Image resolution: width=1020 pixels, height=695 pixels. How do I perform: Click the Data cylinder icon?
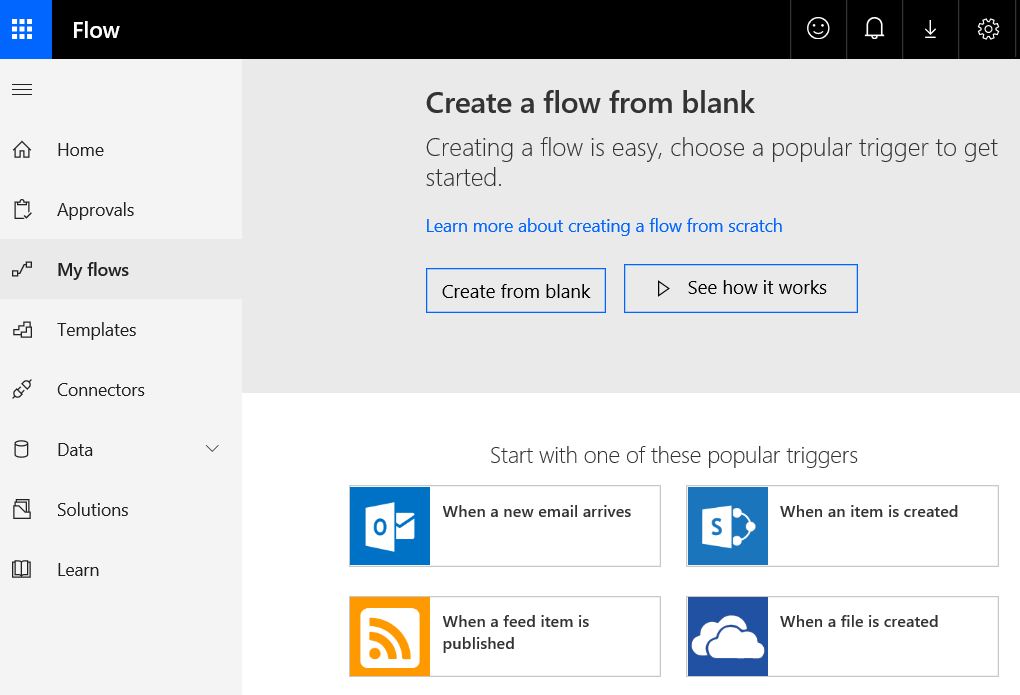point(21,450)
